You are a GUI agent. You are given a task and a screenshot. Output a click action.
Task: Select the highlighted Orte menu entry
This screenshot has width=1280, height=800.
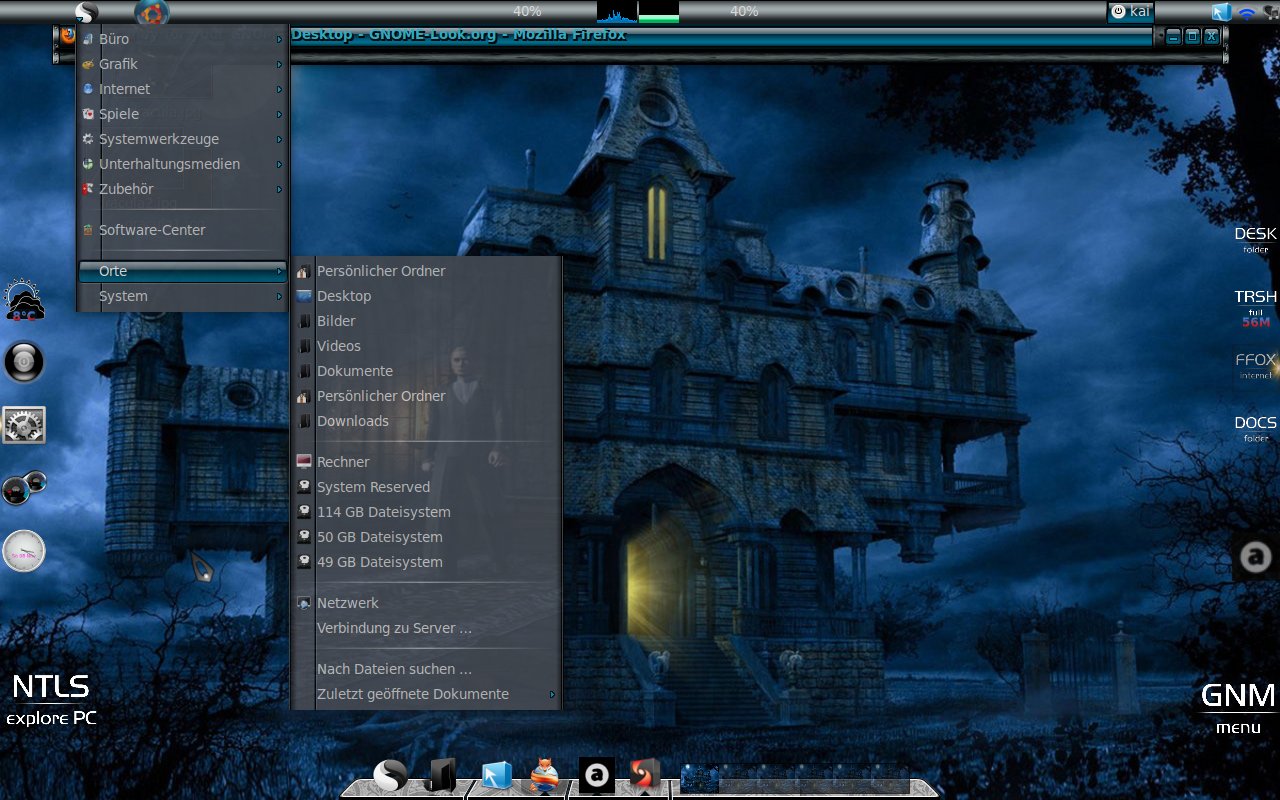click(183, 271)
